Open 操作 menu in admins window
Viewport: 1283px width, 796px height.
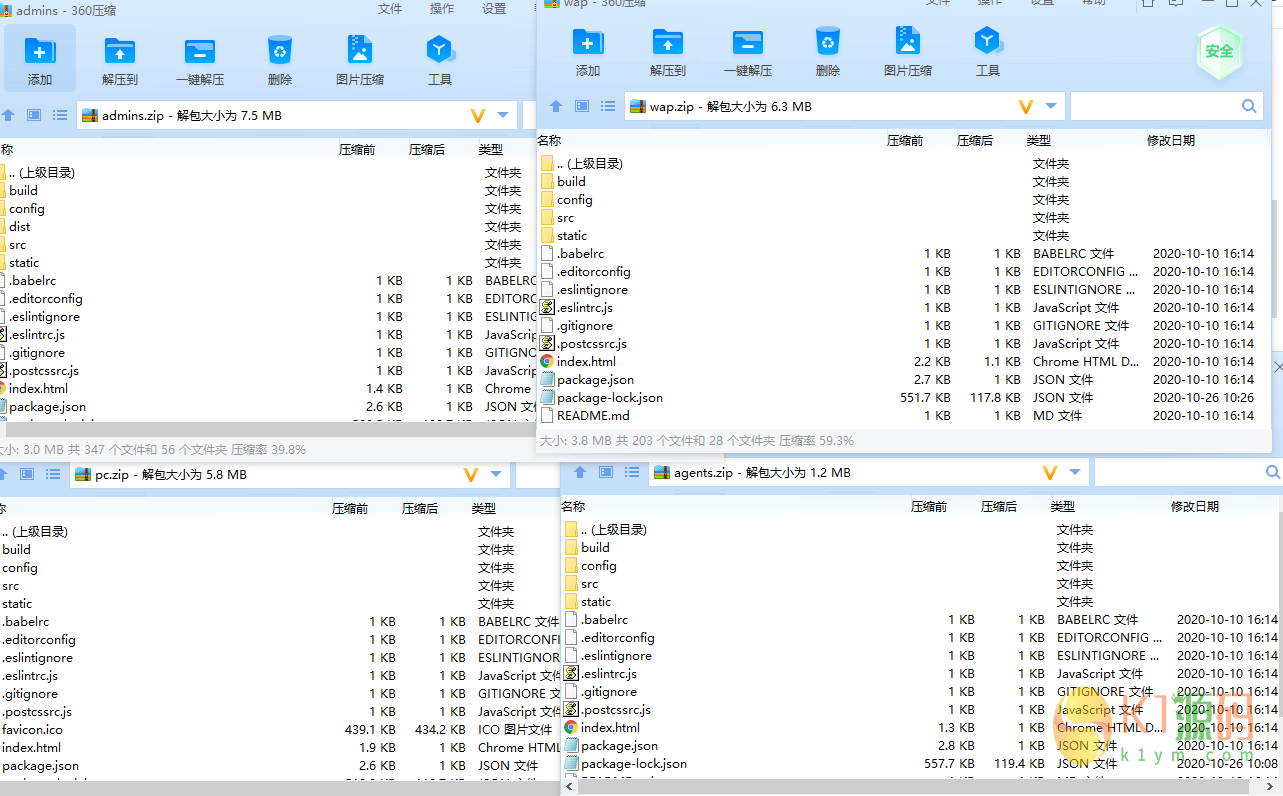[x=442, y=9]
